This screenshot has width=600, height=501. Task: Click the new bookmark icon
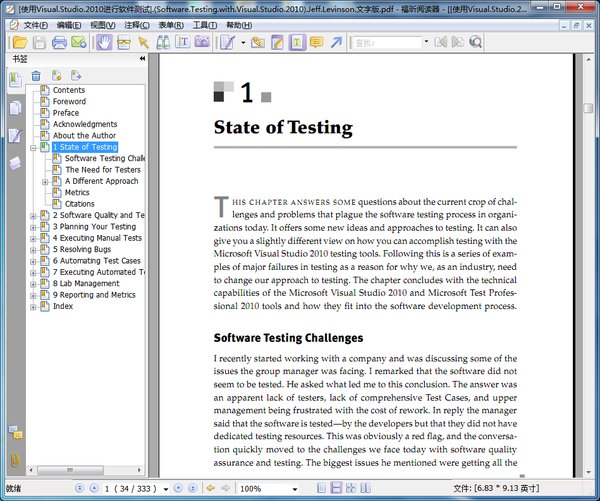(57, 75)
